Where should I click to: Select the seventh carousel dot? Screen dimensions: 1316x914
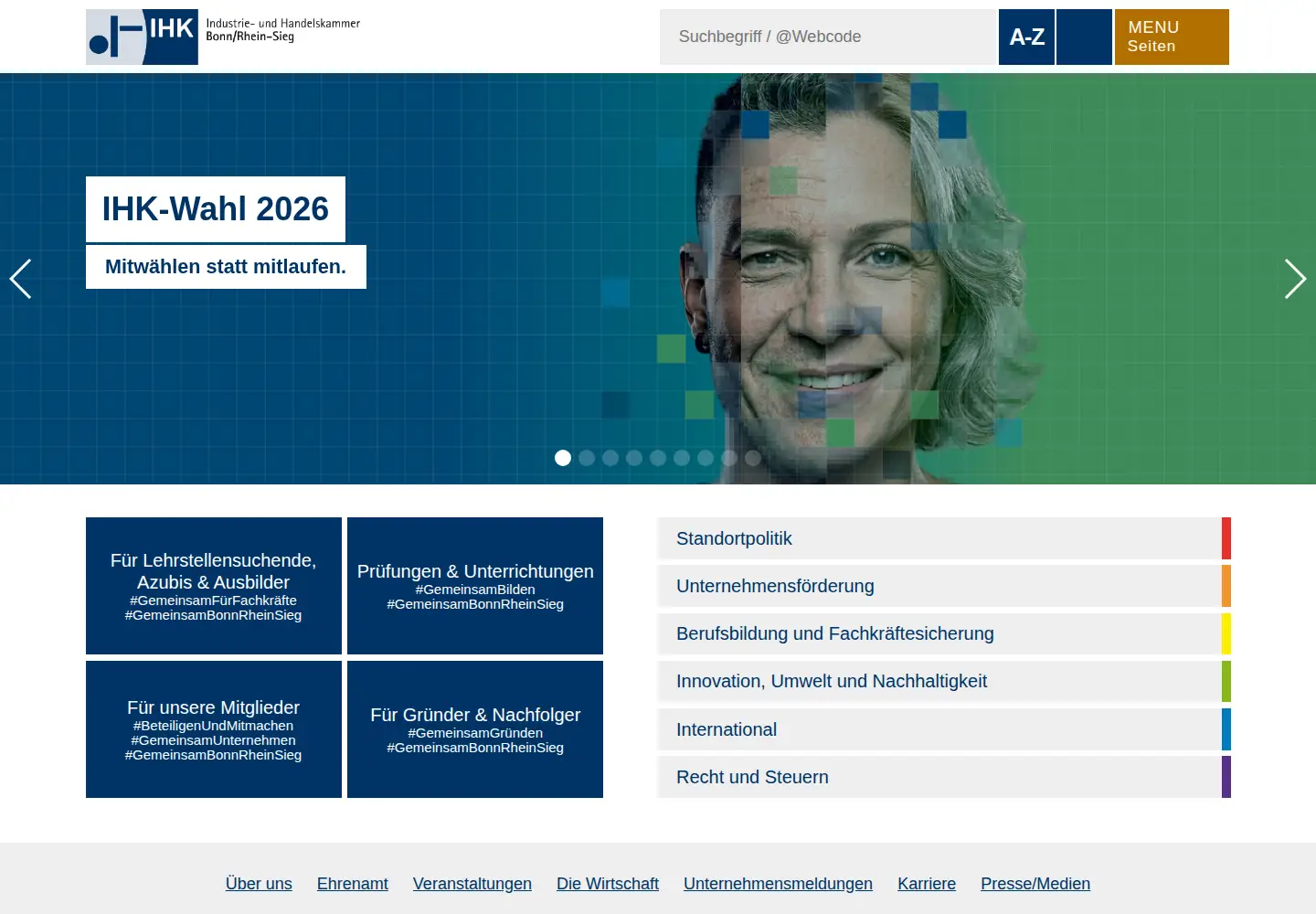click(706, 458)
